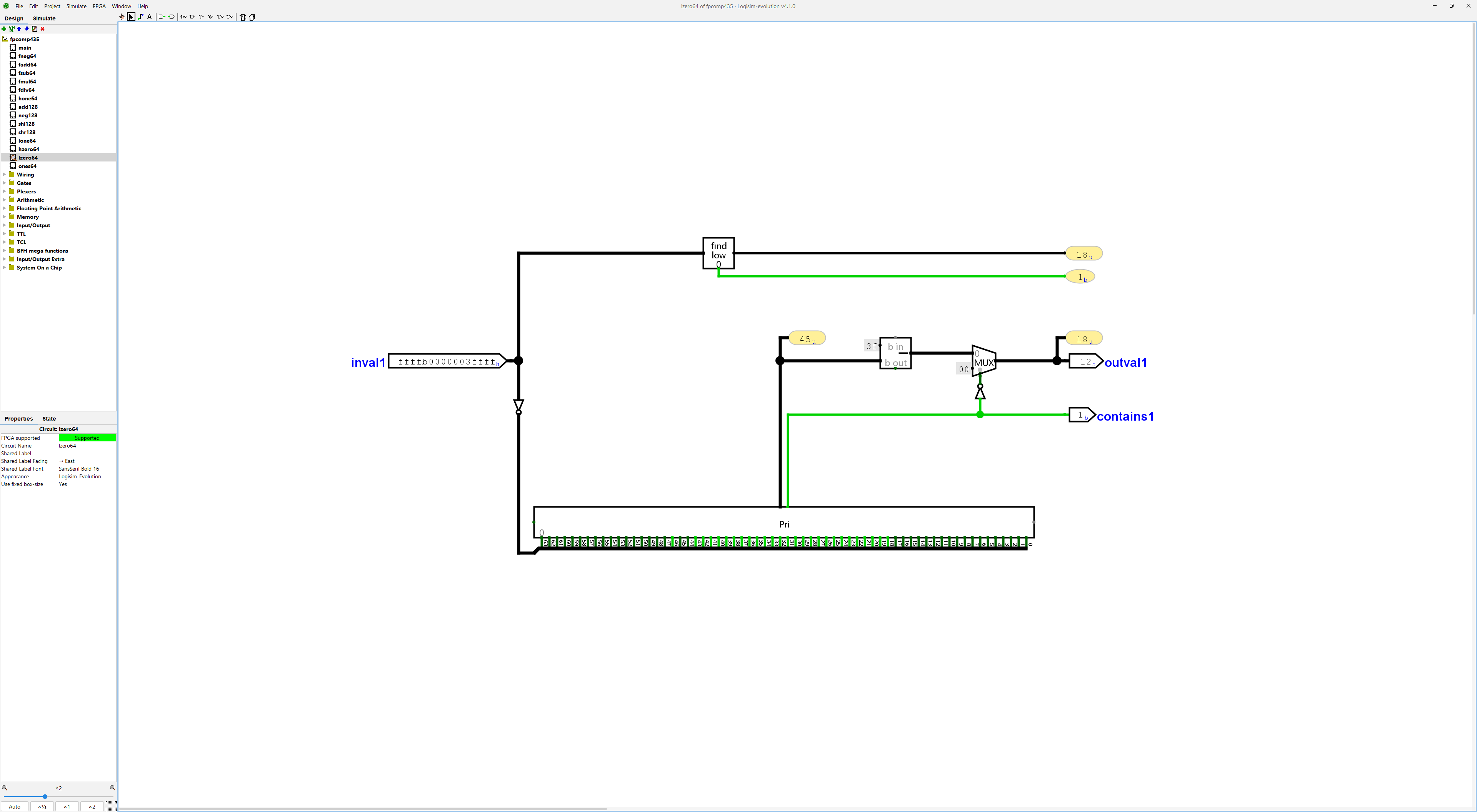Select the hzero64 circuit
This screenshot has height=812, width=1477.
[29, 150]
